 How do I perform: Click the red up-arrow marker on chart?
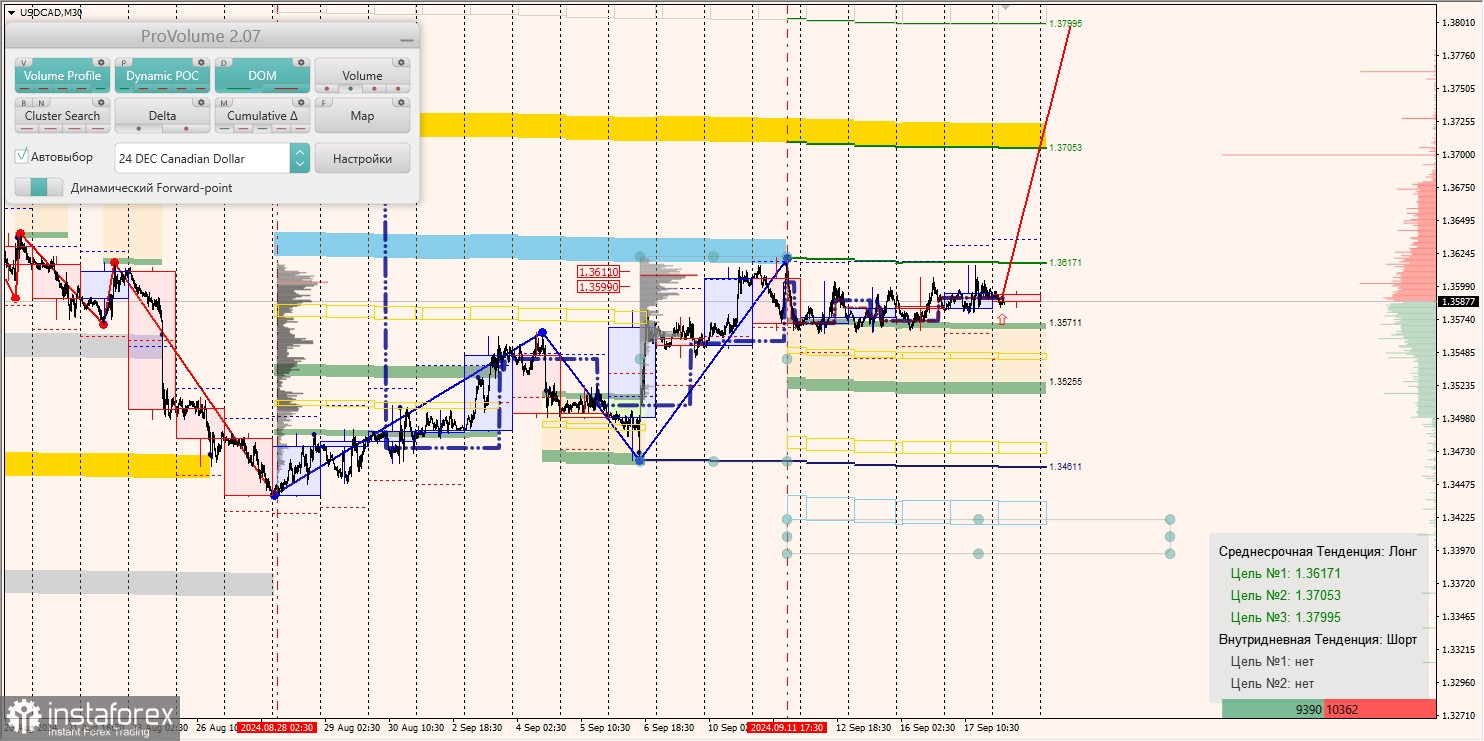1002,319
